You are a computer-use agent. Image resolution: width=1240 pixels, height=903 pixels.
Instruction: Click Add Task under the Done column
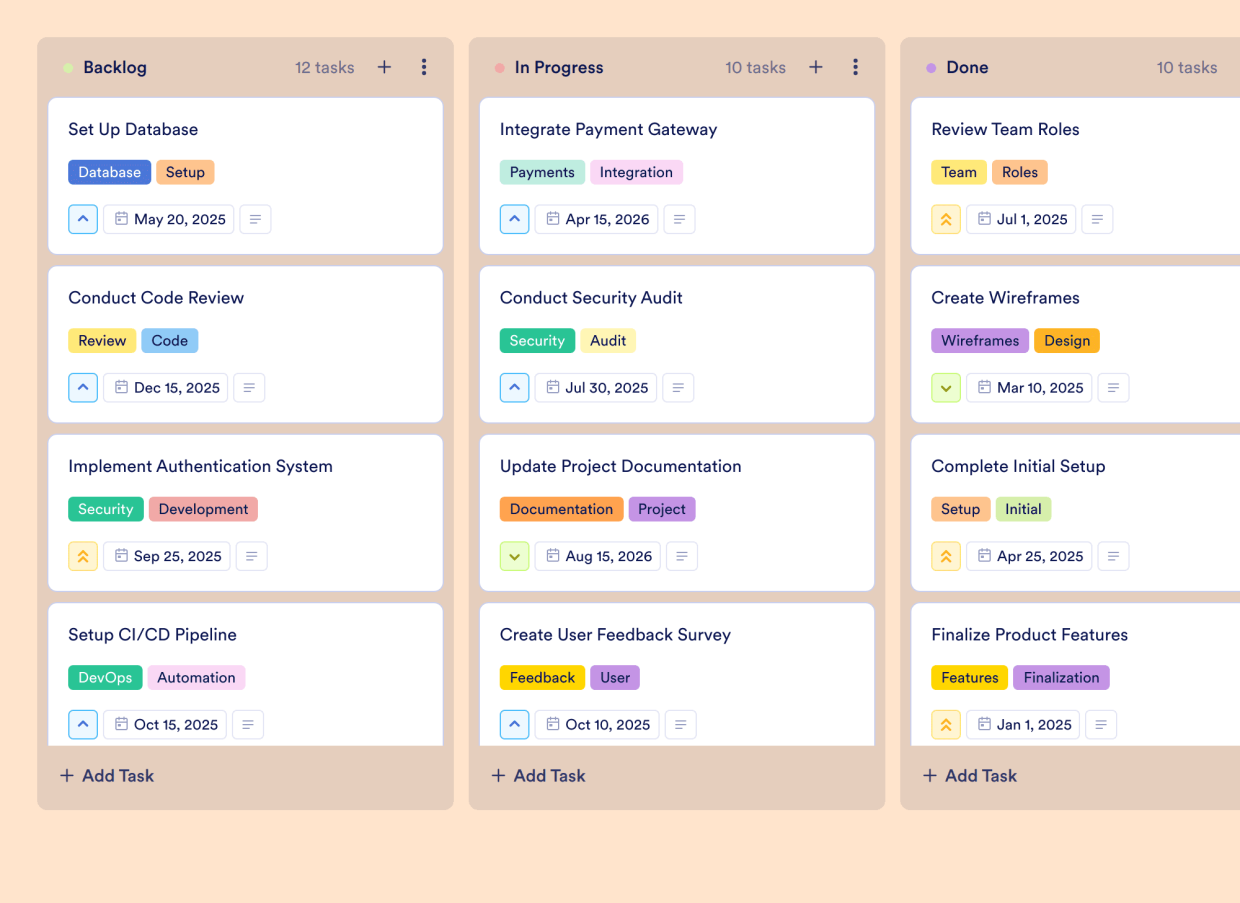point(969,775)
